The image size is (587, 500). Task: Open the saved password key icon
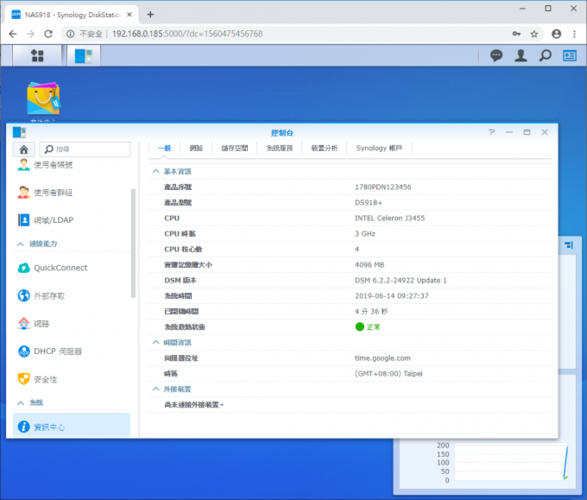pyautogui.click(x=516, y=34)
